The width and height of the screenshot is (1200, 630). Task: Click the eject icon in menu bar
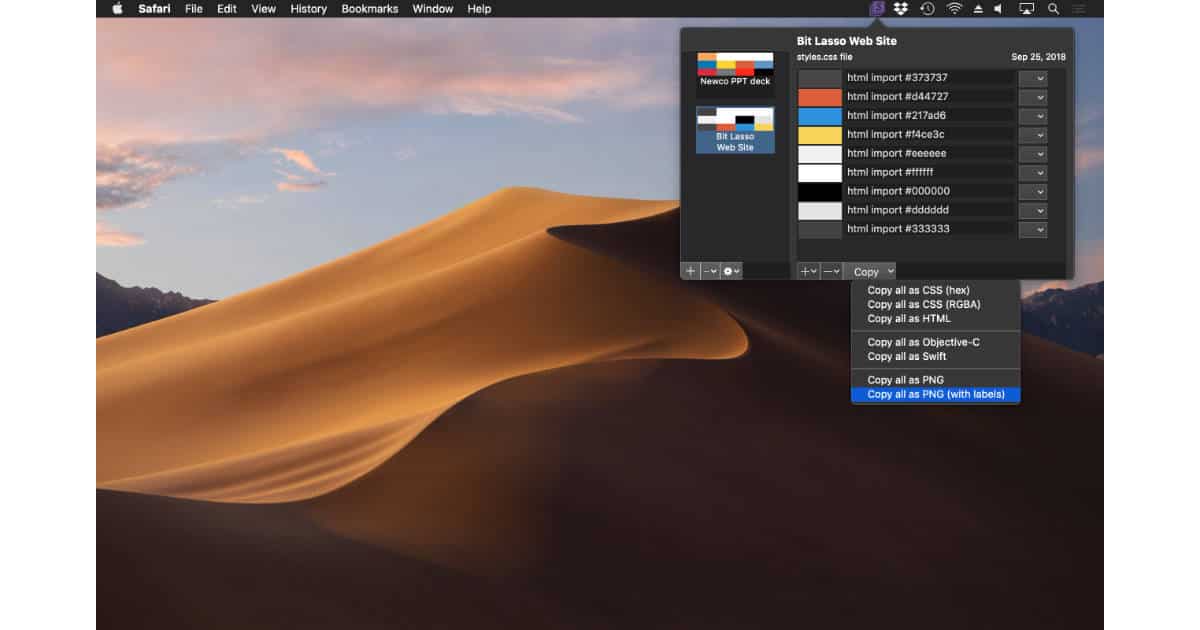(978, 9)
